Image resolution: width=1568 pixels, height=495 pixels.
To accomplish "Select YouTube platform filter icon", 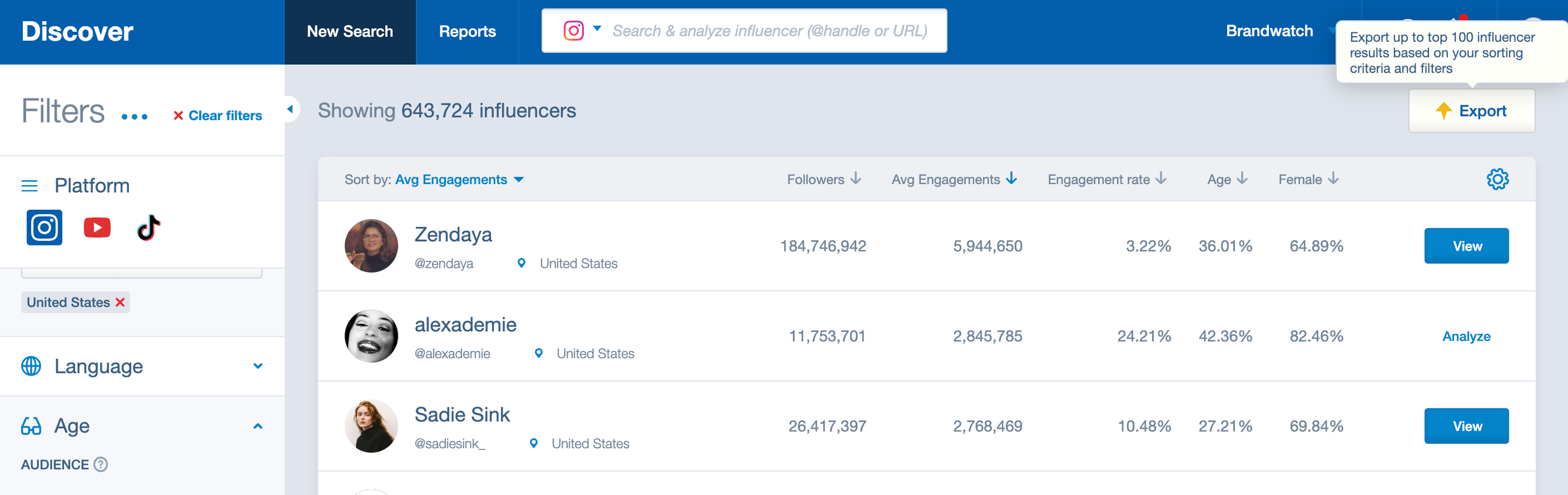I will point(97,228).
